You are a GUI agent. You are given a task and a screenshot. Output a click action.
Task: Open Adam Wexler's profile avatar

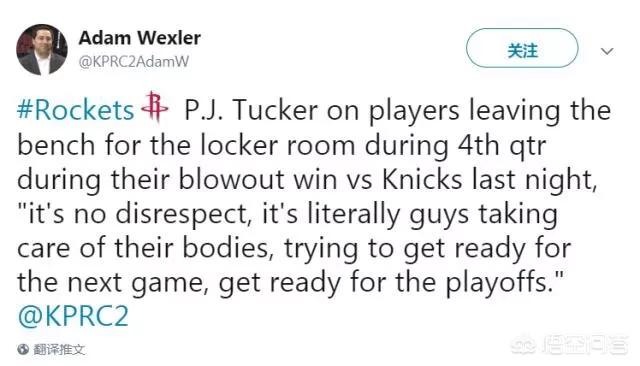tap(42, 49)
